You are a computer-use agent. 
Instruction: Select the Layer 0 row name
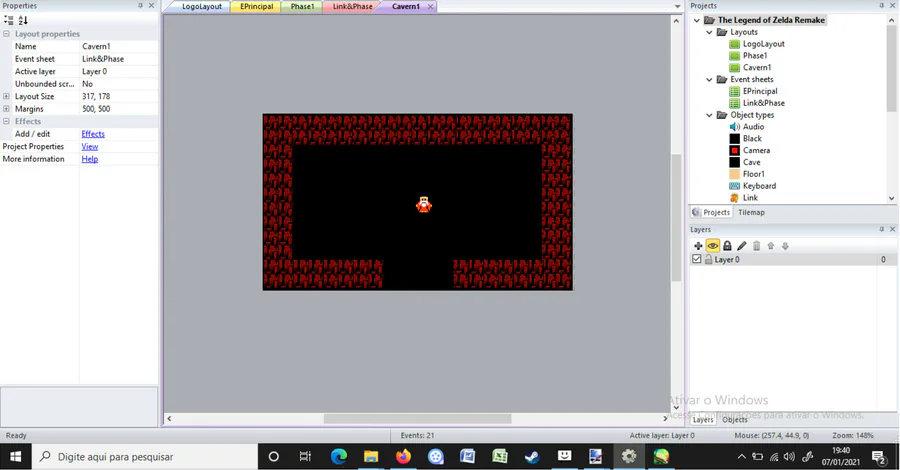coord(727,259)
